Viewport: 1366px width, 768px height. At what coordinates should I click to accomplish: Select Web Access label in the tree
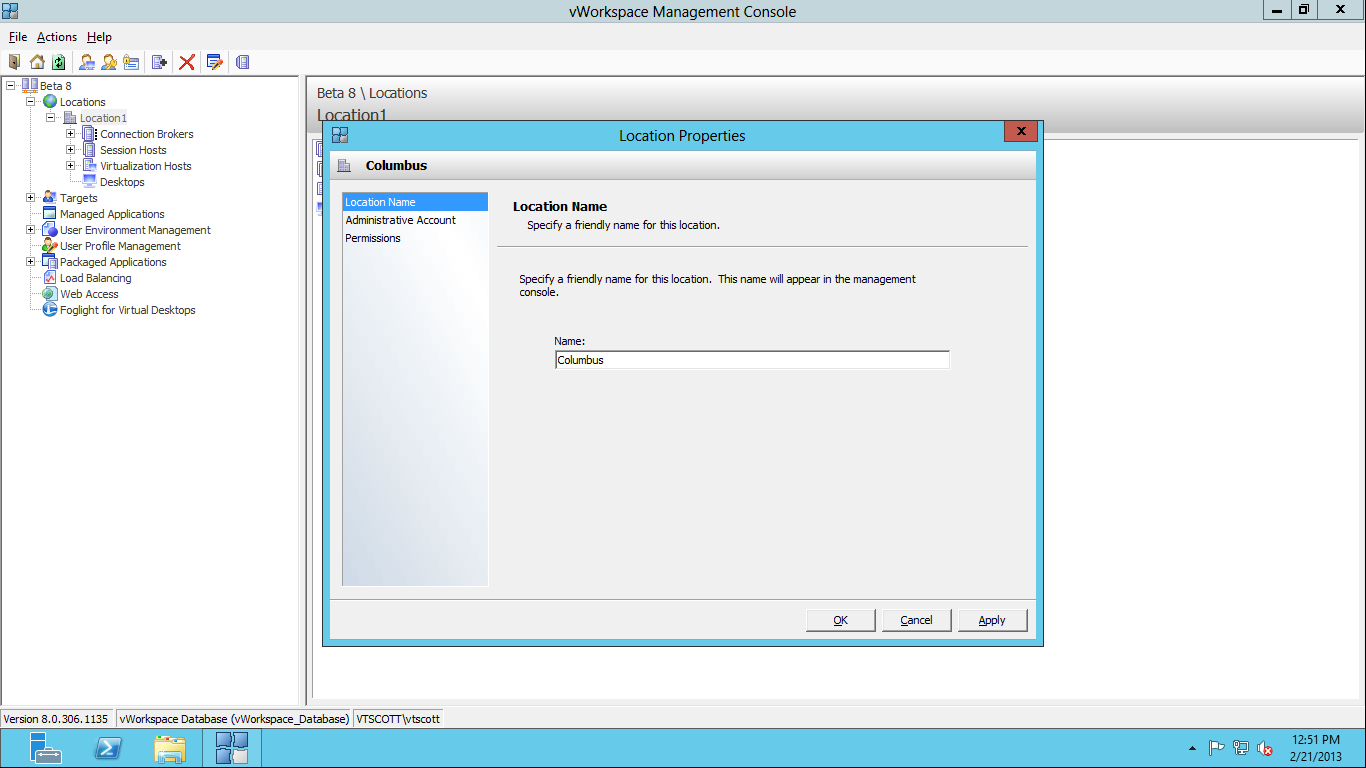[x=89, y=294]
